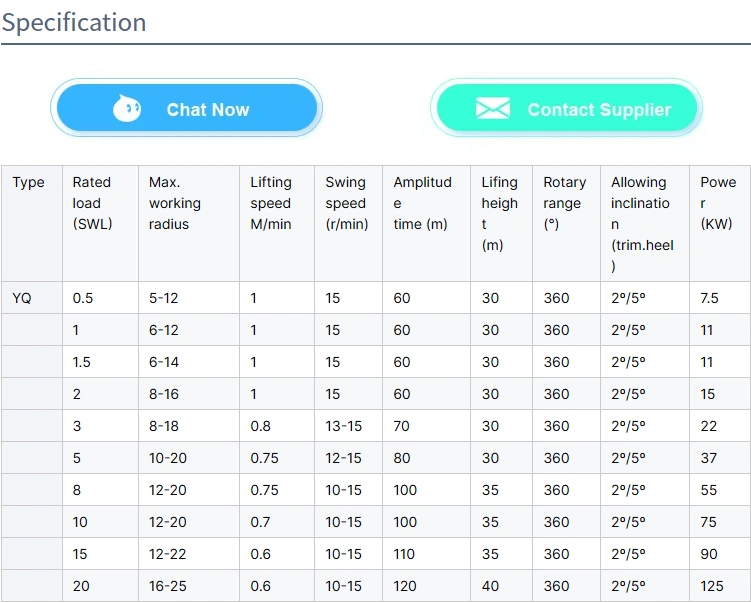This screenshot has width=751, height=603.
Task: Click the Specification heading
Action: click(x=74, y=22)
